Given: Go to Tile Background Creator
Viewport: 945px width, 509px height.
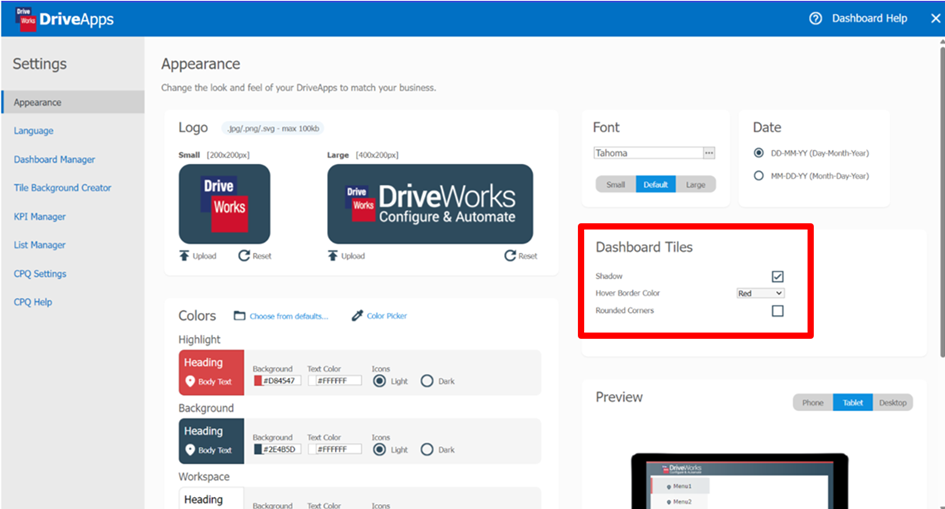Looking at the screenshot, I should 63,188.
